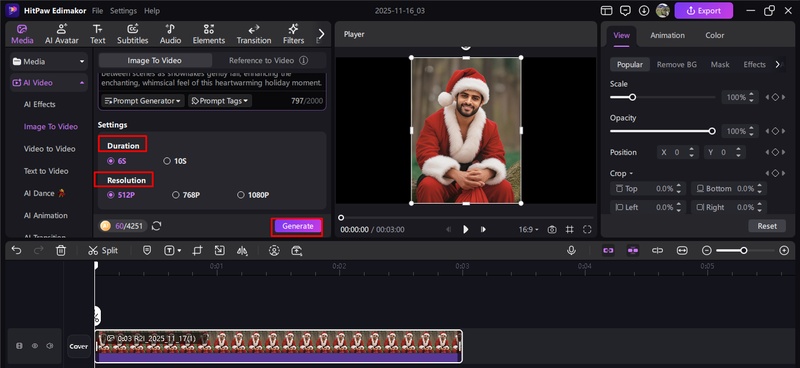Select the Mask sub-tab

pyautogui.click(x=720, y=64)
